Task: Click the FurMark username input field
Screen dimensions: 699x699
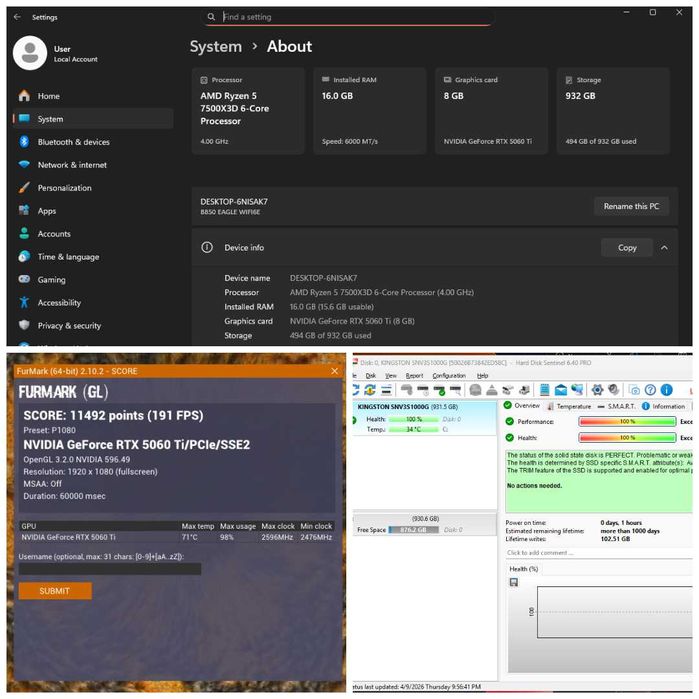Action: 110,569
